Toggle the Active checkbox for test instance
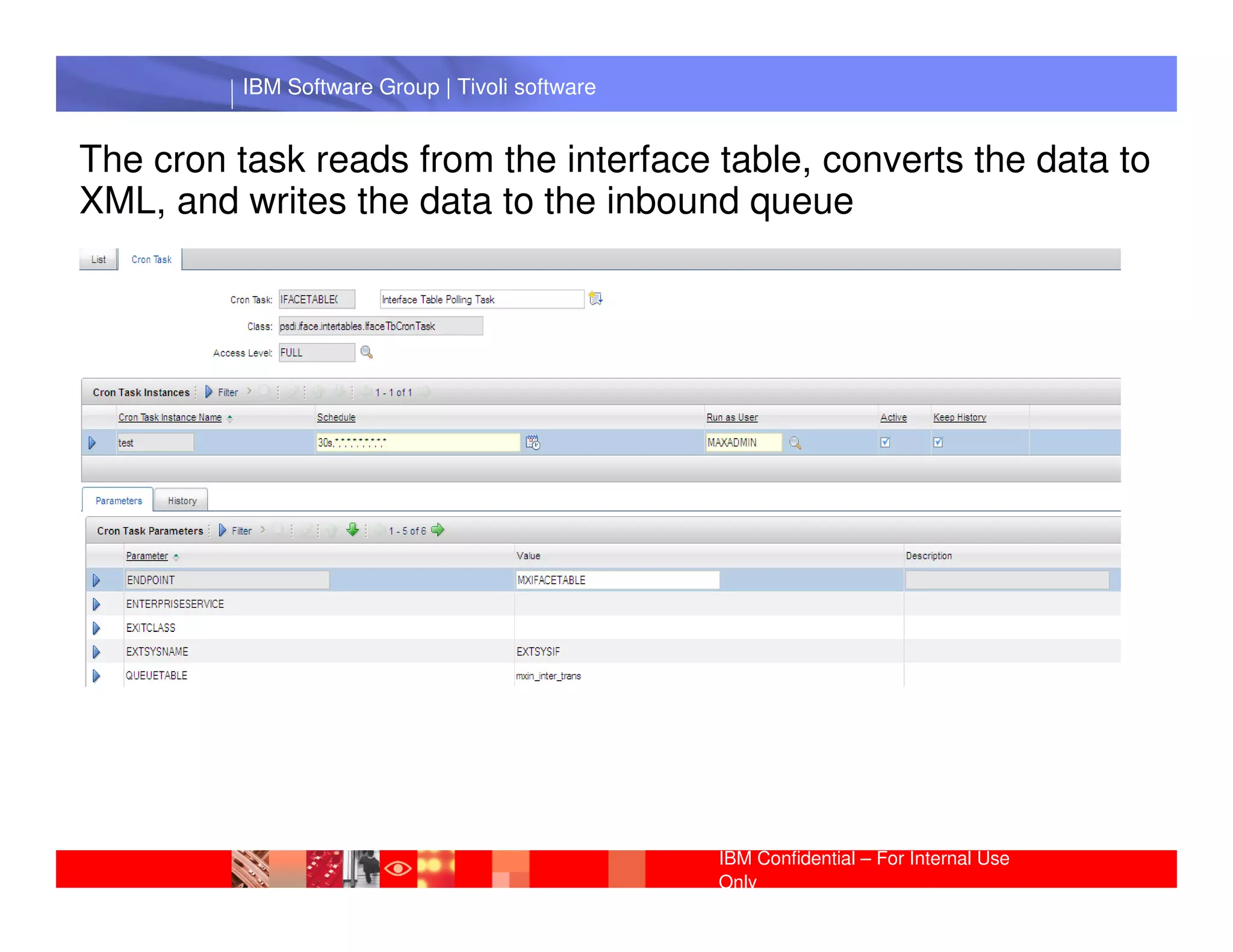1233x952 pixels. (x=885, y=442)
